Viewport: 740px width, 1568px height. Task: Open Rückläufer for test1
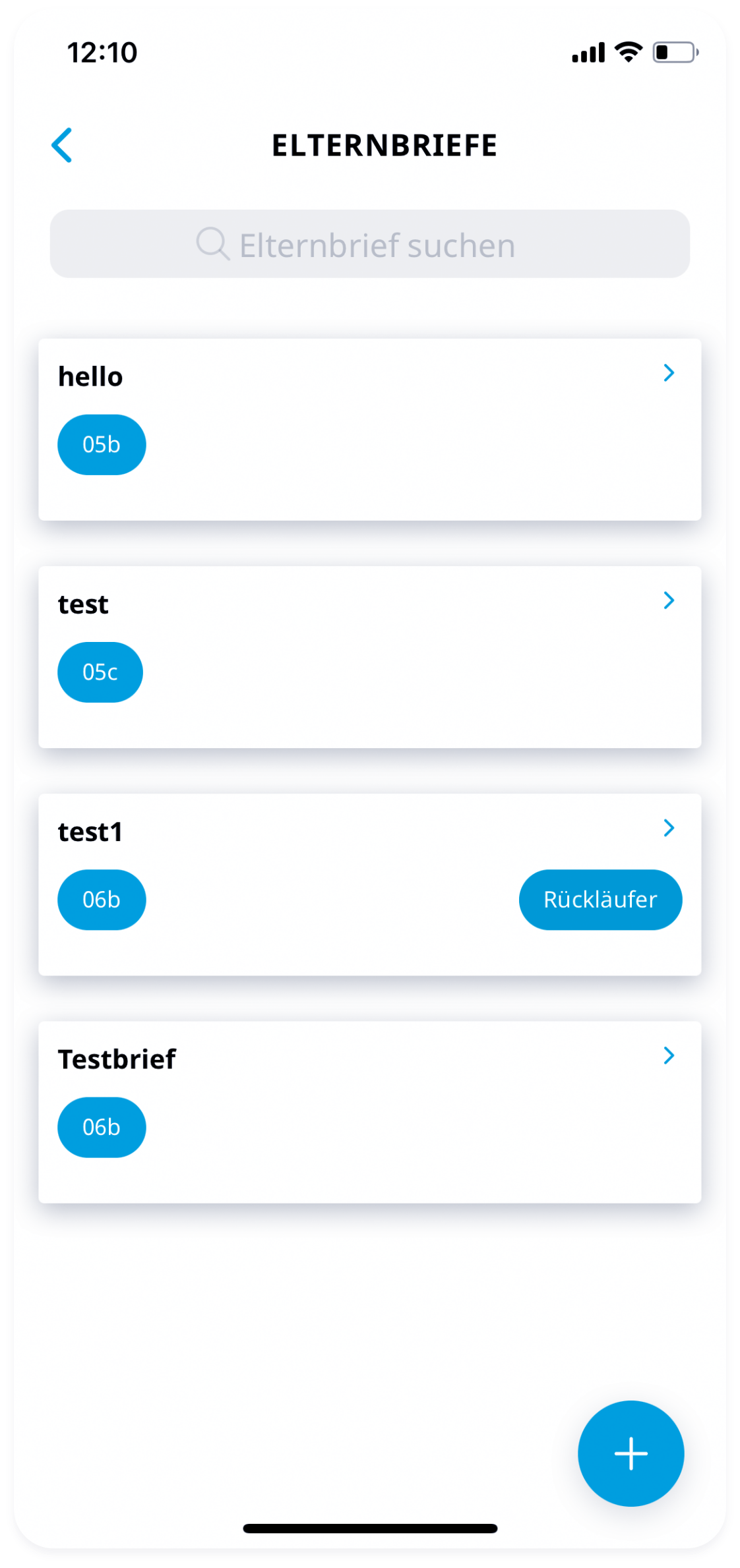(x=600, y=900)
